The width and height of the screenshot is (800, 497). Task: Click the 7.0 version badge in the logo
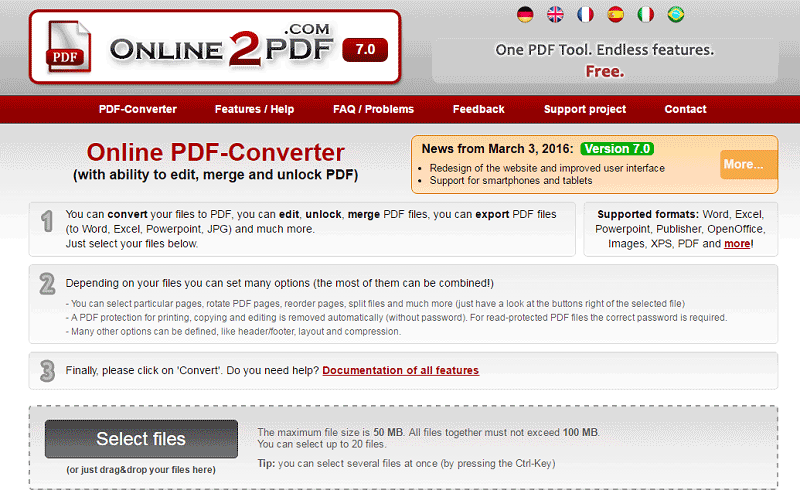click(364, 49)
